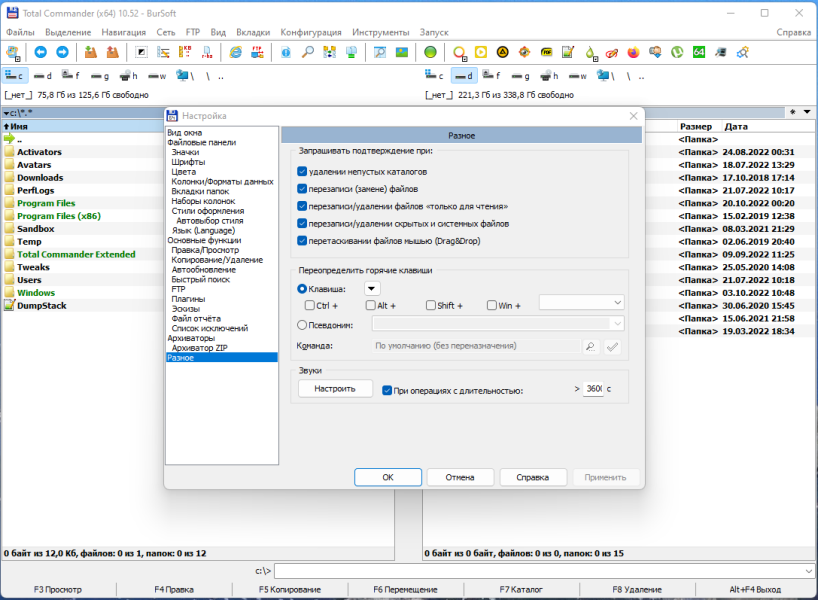This screenshot has width=818, height=600.
Task: Open the key selection combo box
Action: point(582,303)
